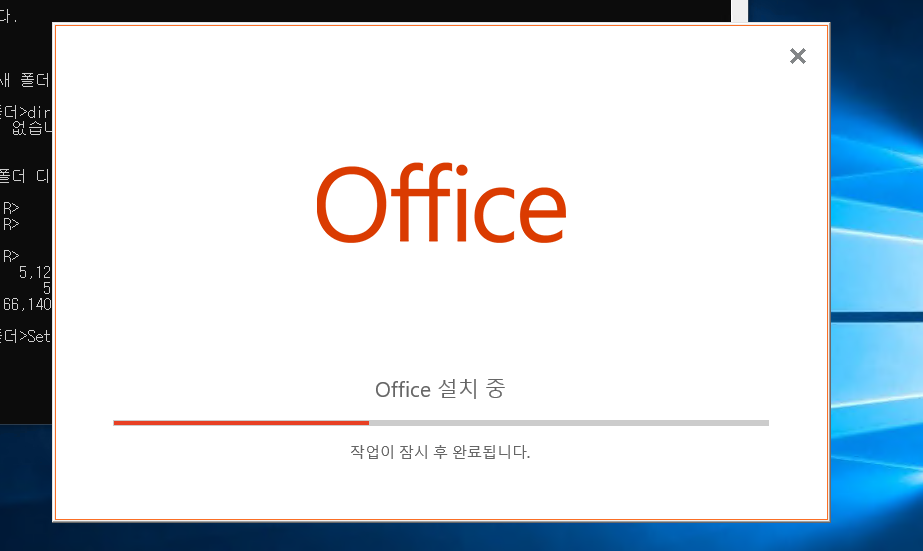Click the command prompt window scrollbar

pos(739,11)
